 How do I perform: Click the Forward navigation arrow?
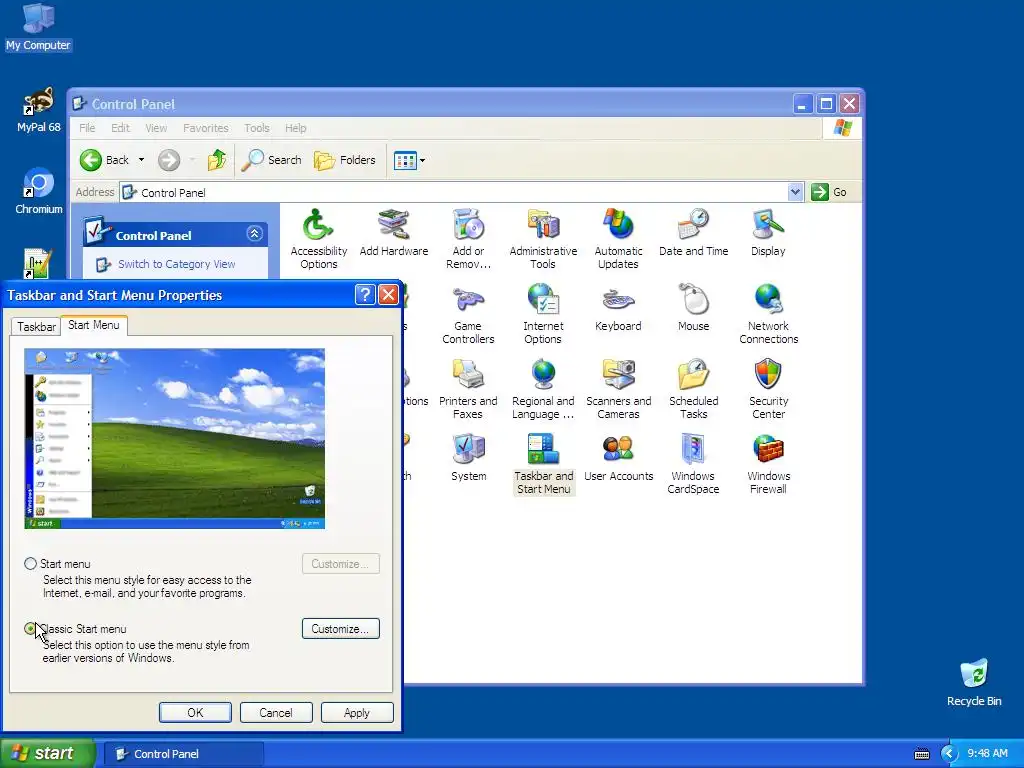pos(169,160)
